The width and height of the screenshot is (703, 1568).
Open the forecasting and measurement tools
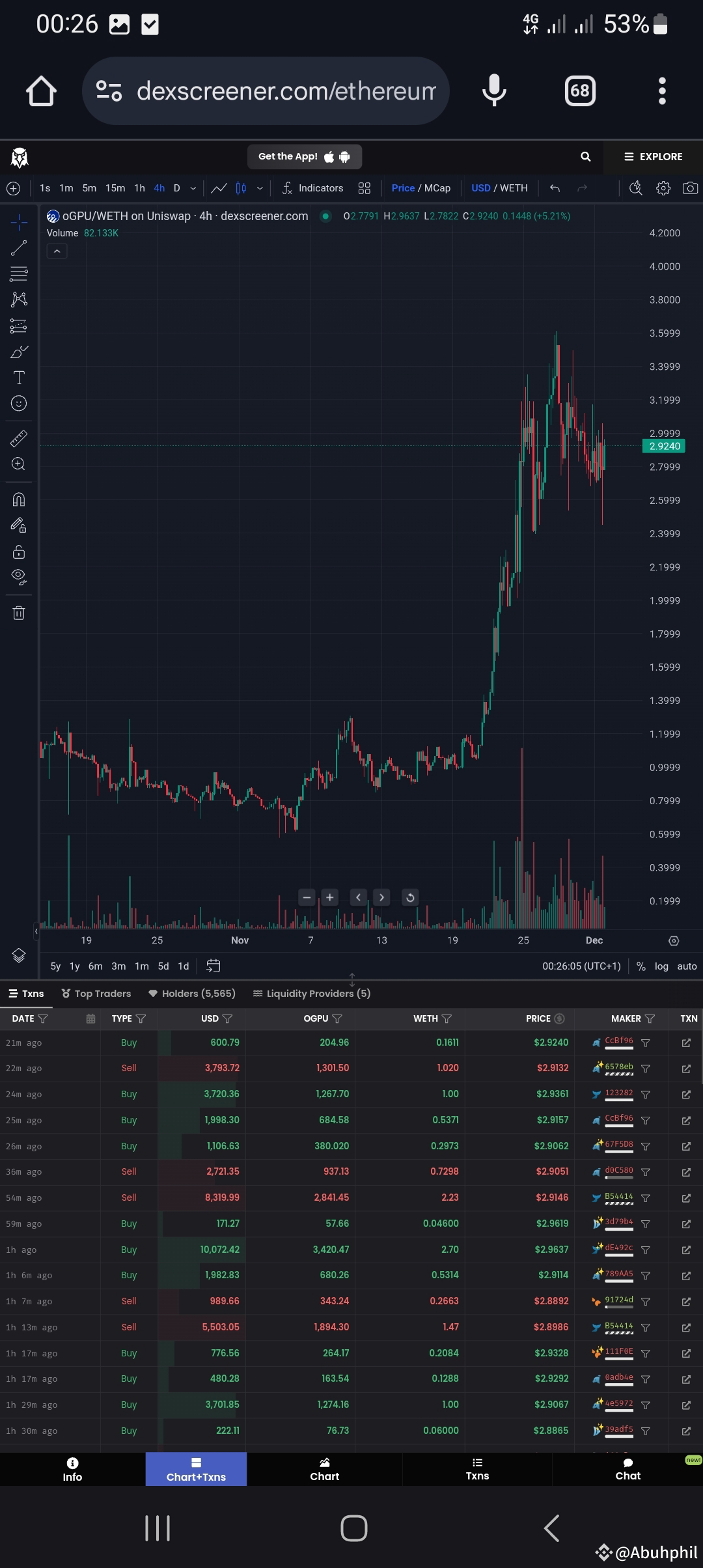19,326
